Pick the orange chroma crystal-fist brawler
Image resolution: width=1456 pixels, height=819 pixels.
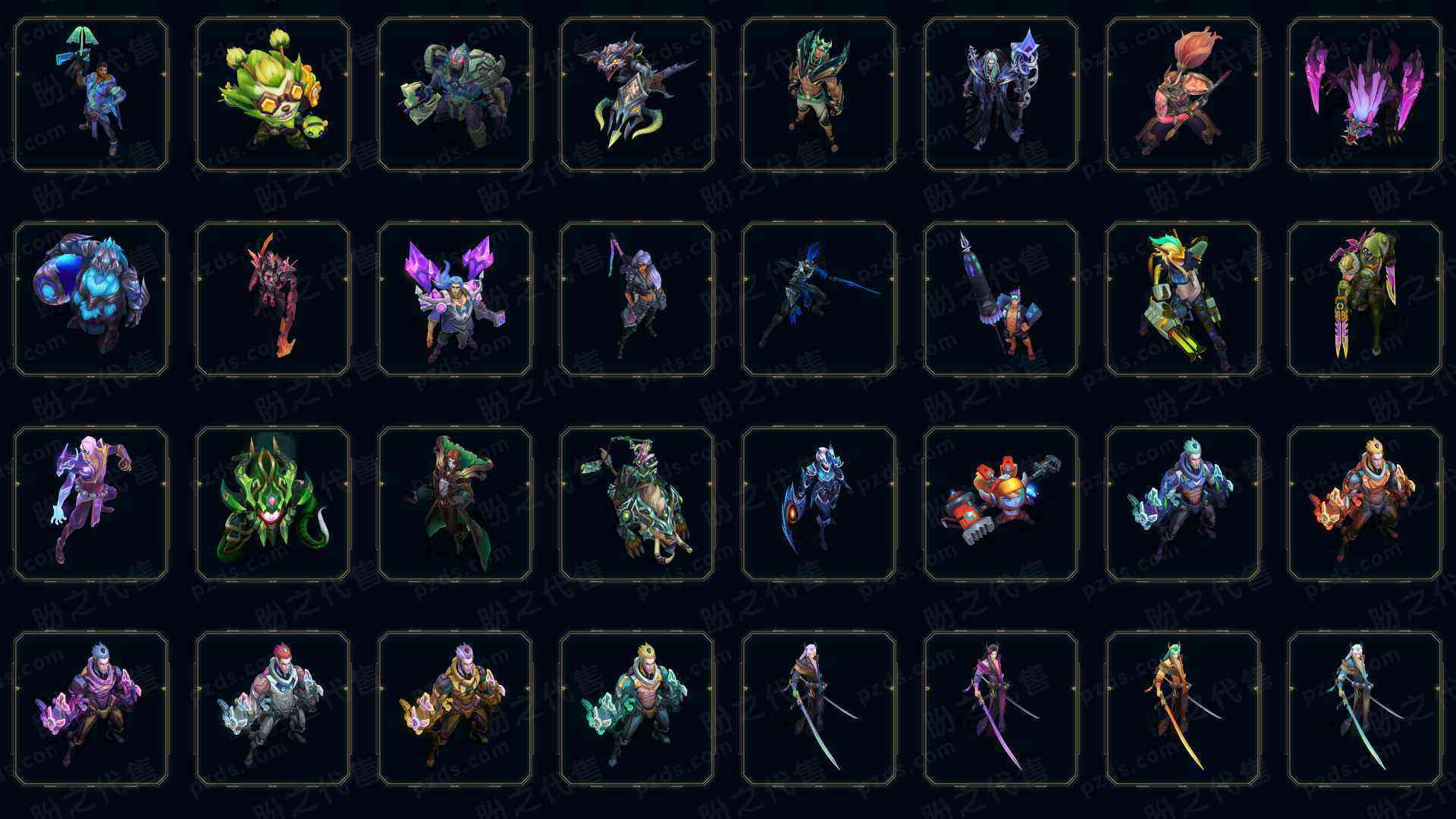1365,504
